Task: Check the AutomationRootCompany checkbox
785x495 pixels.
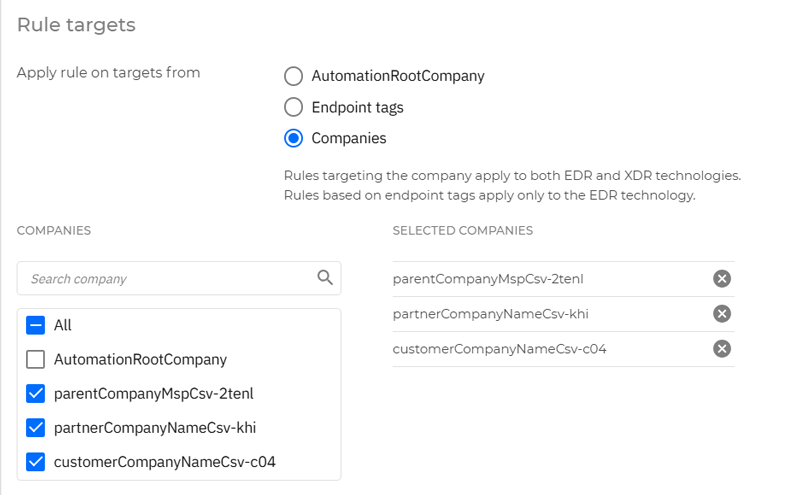Action: tap(36, 359)
